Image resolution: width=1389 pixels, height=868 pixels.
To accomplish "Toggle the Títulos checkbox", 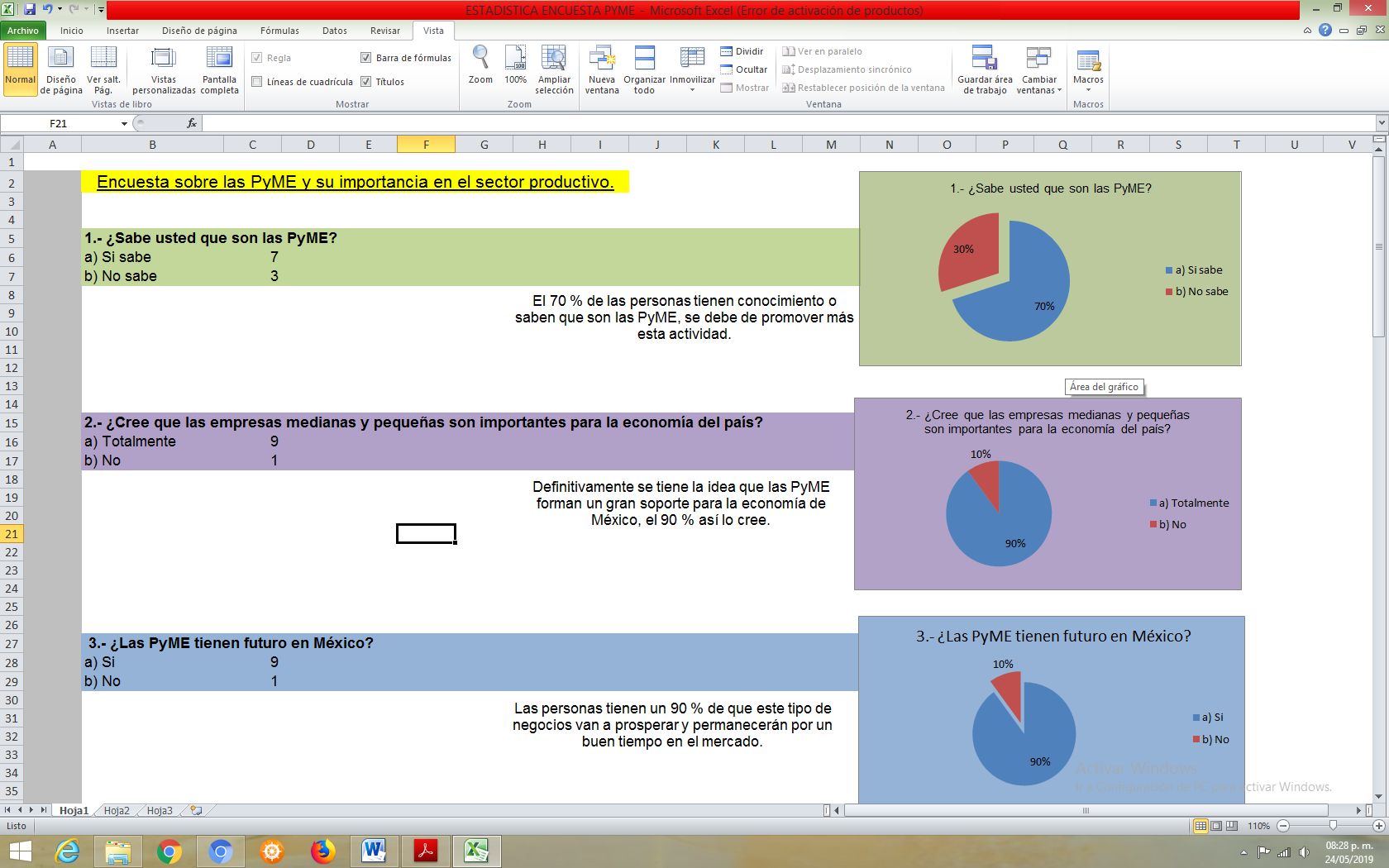I will (365, 82).
